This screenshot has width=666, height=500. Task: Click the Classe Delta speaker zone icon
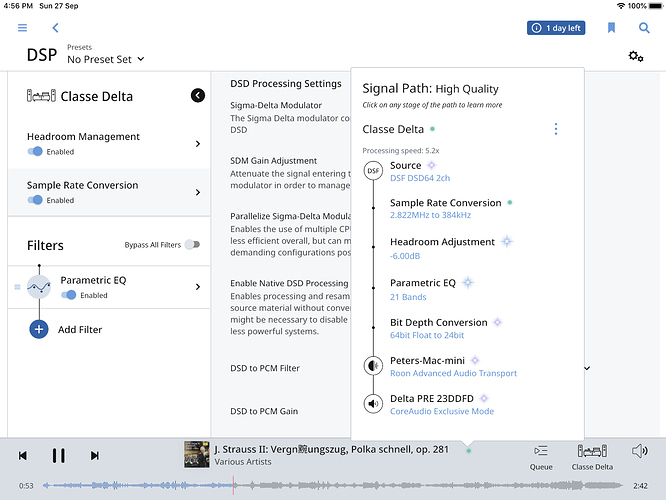pyautogui.click(x=41, y=96)
